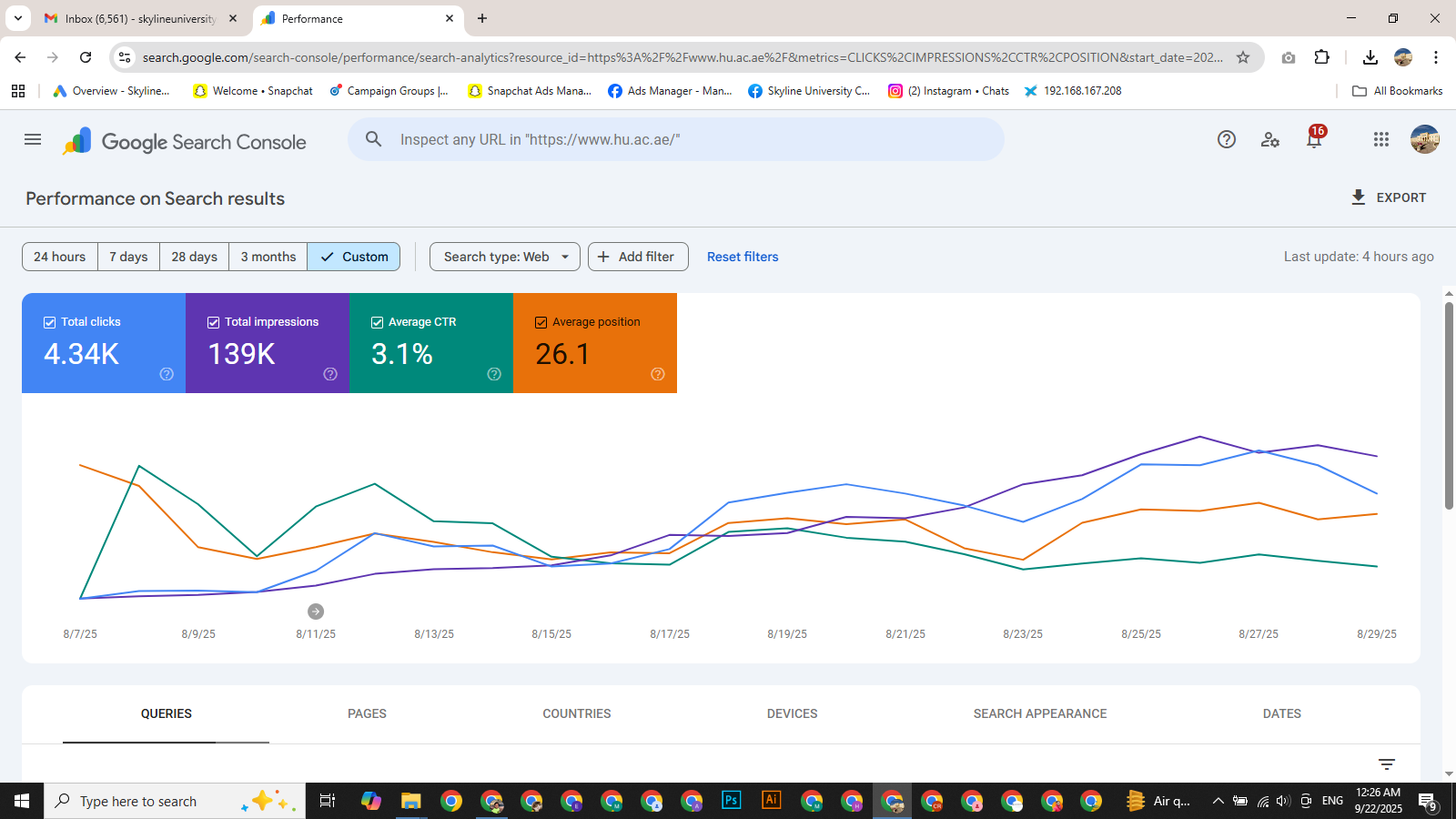Open the browser Extensions puzzle icon
Image resolution: width=1456 pixels, height=819 pixels.
1322,57
